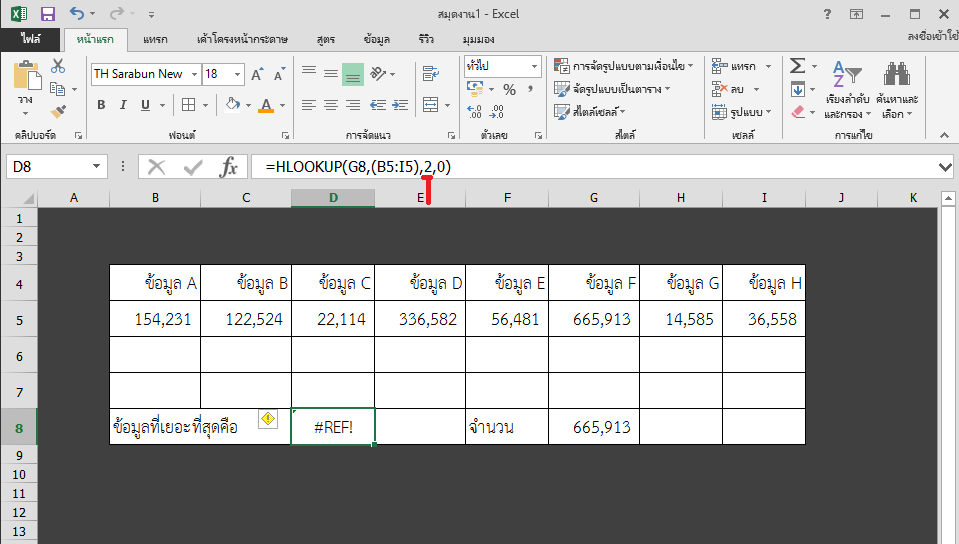Save the workbook using the floppy disk icon
Viewport: 959px width, 544px height.
point(47,15)
